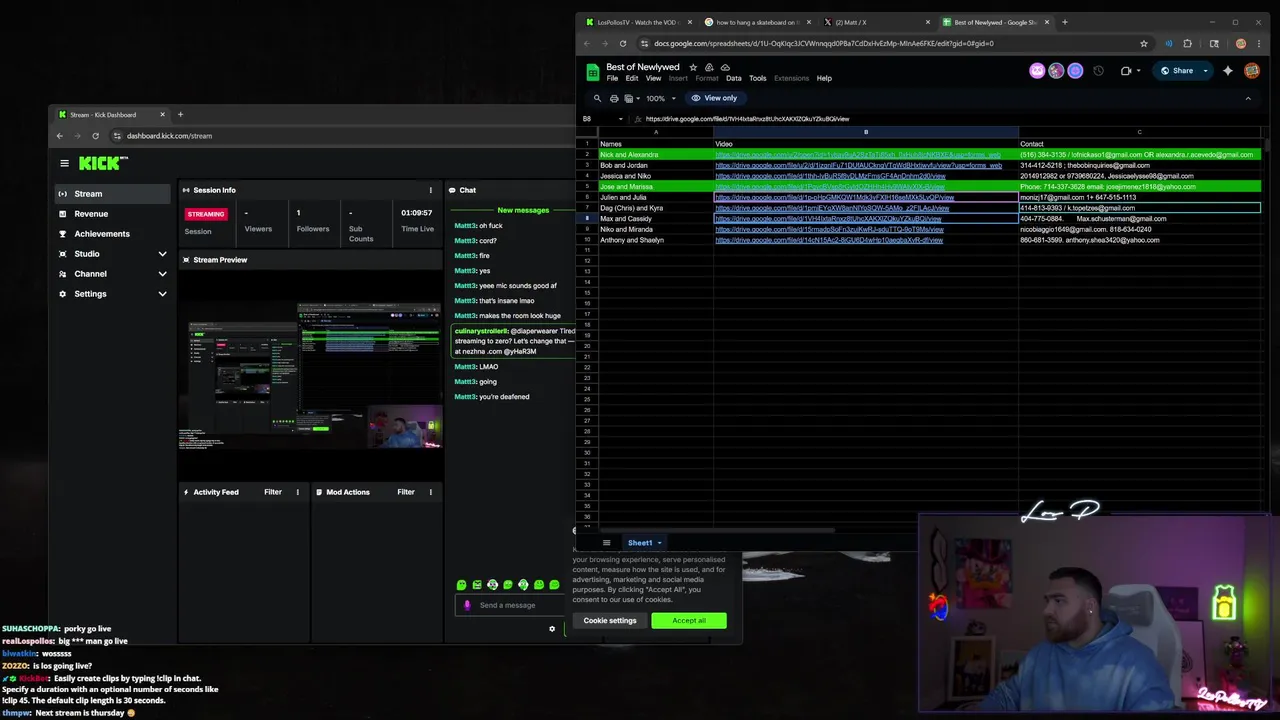Click the purple emote in message box

(x=467, y=605)
